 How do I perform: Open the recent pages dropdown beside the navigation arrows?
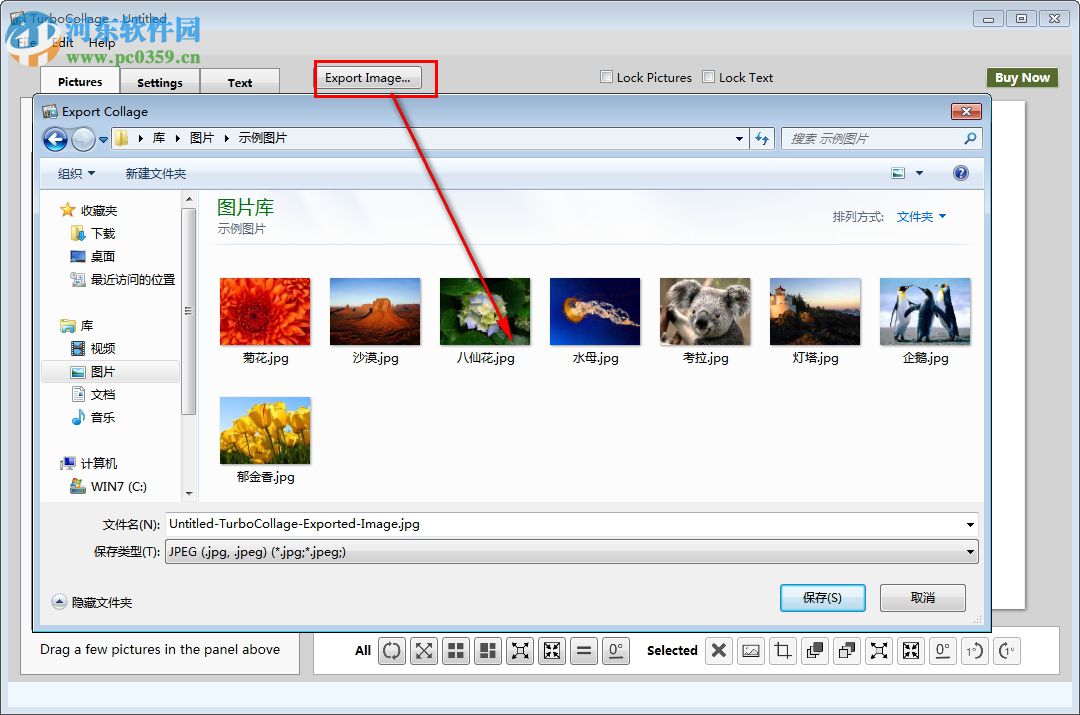click(103, 140)
